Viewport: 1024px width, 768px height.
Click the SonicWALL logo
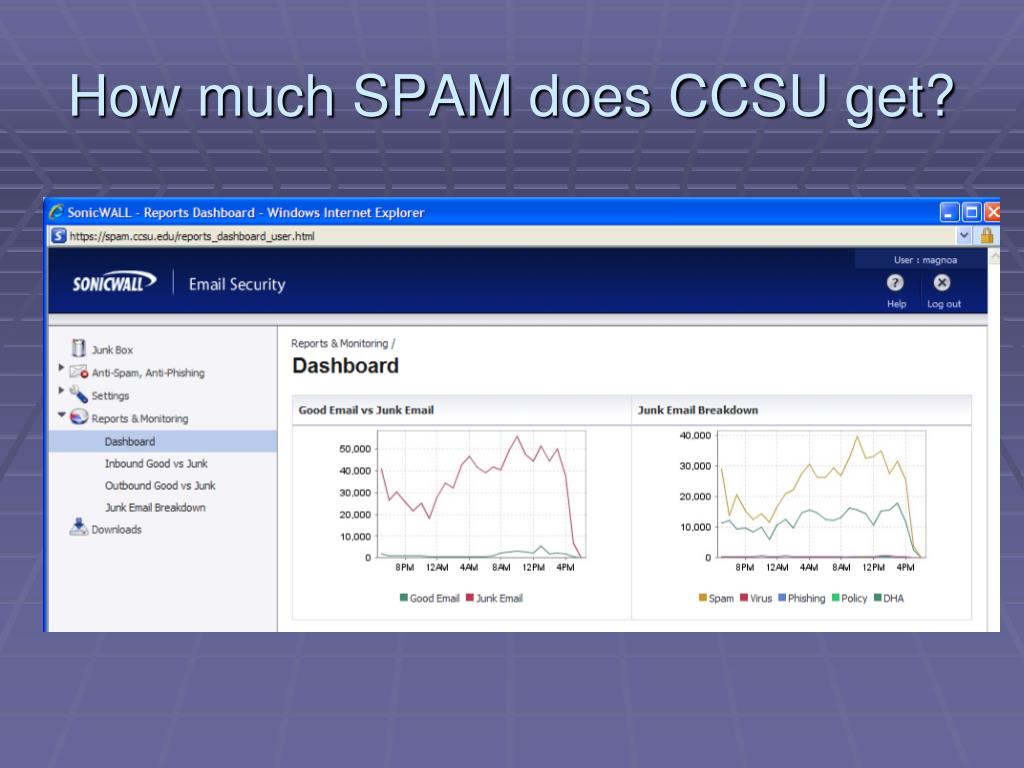coord(114,283)
